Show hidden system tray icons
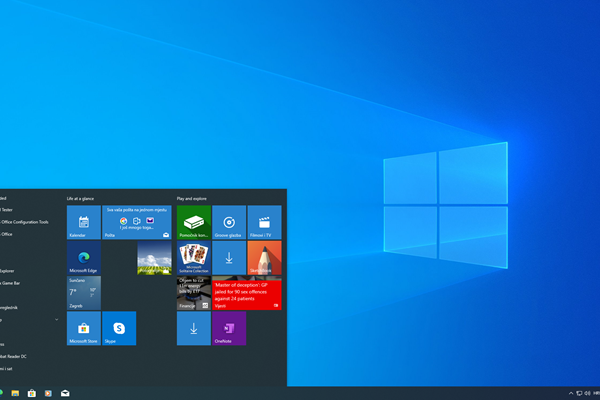The height and width of the screenshot is (400, 600). [x=571, y=393]
